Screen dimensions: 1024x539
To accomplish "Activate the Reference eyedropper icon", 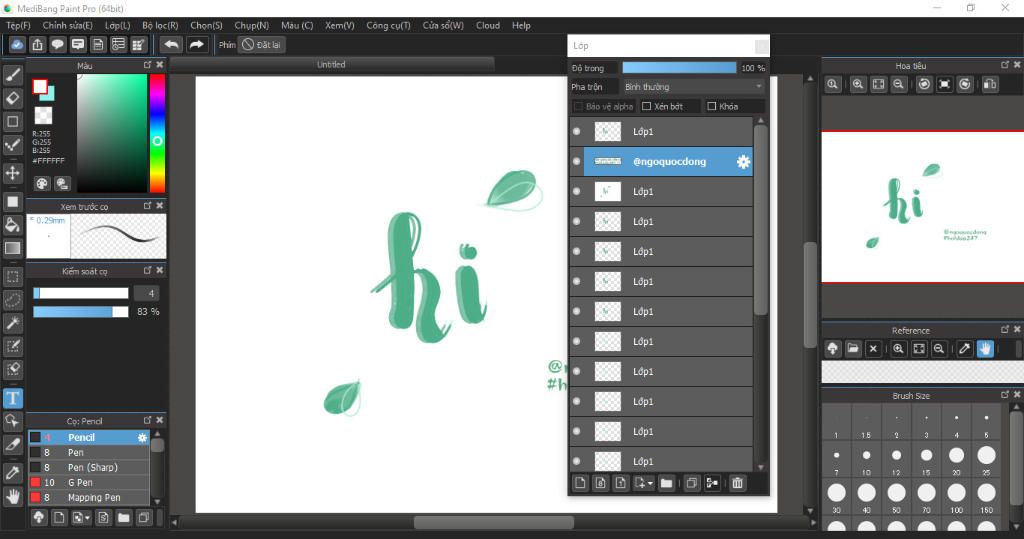I will point(965,349).
